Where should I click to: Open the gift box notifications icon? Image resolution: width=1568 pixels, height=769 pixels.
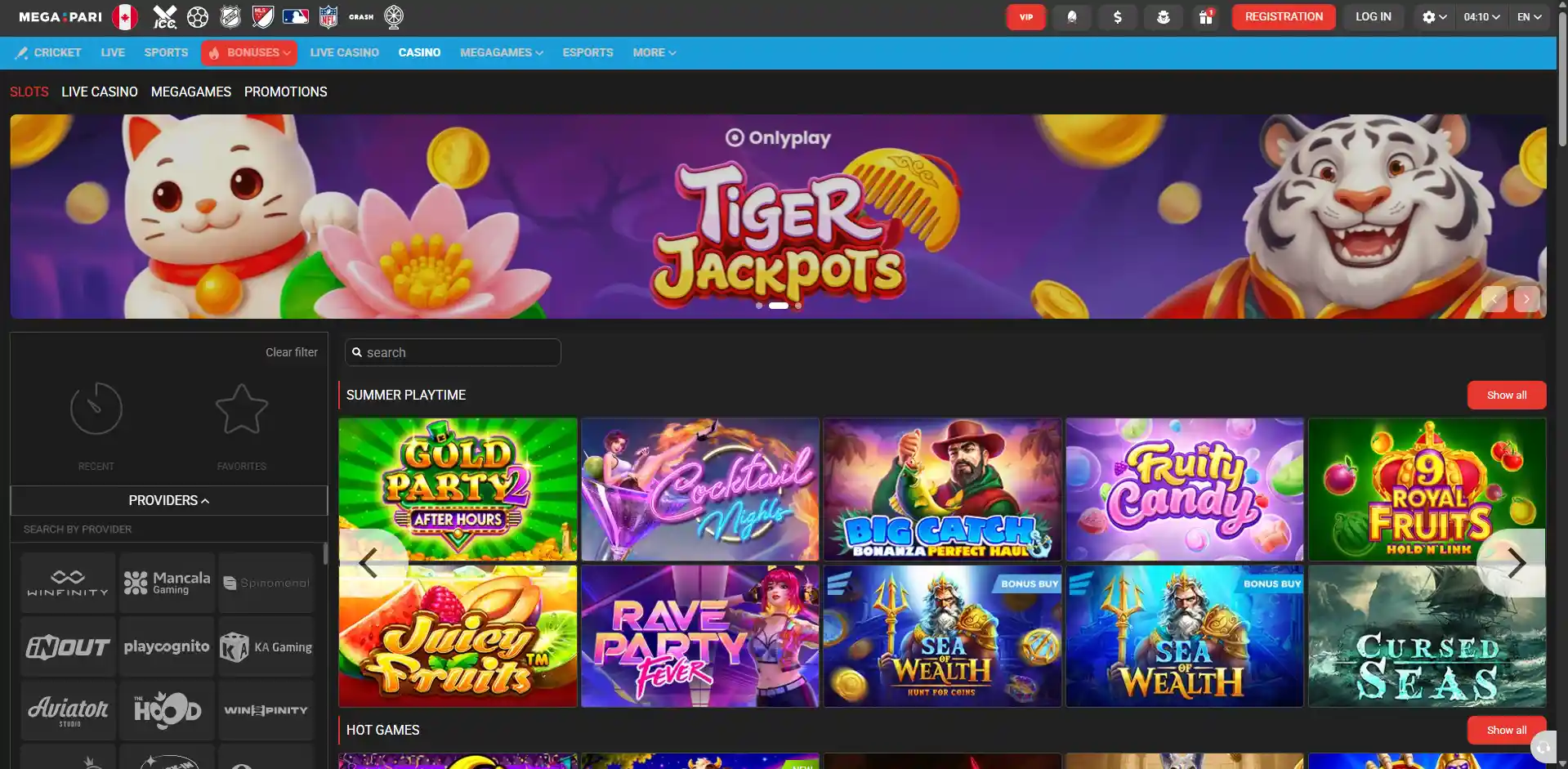(x=1206, y=17)
